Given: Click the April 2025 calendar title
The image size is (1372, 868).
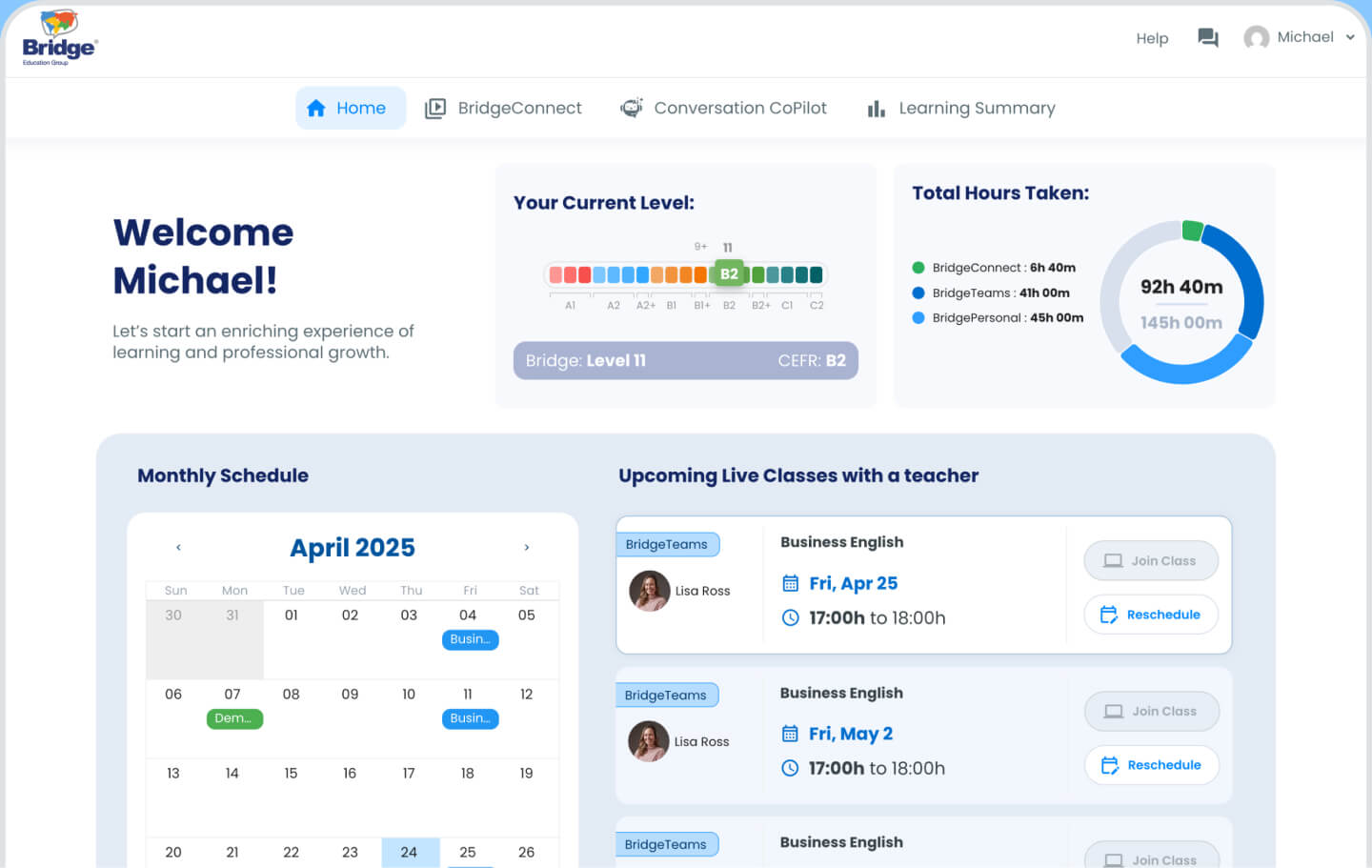Looking at the screenshot, I should click(x=353, y=548).
